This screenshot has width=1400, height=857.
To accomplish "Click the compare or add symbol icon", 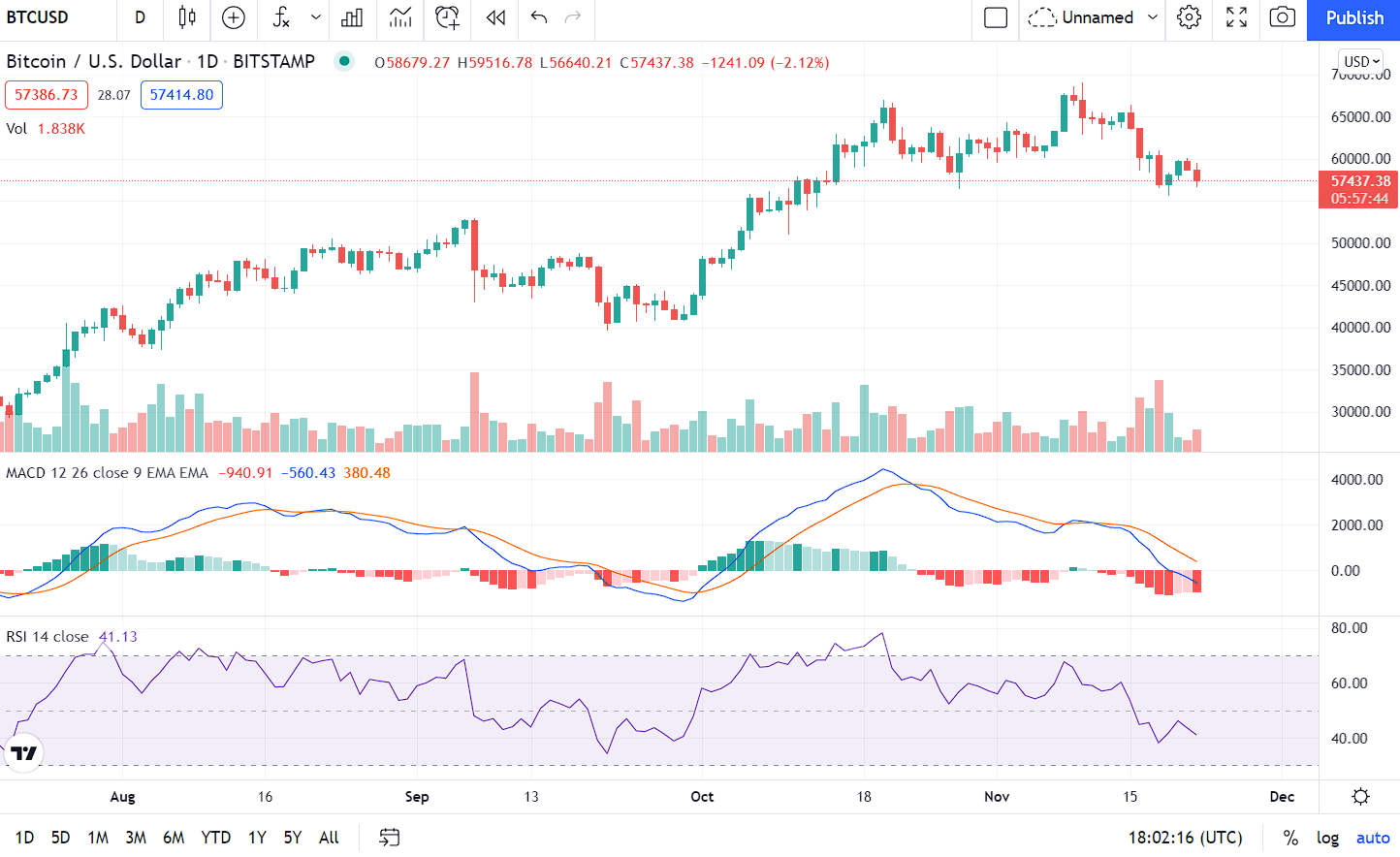I will 234,17.
